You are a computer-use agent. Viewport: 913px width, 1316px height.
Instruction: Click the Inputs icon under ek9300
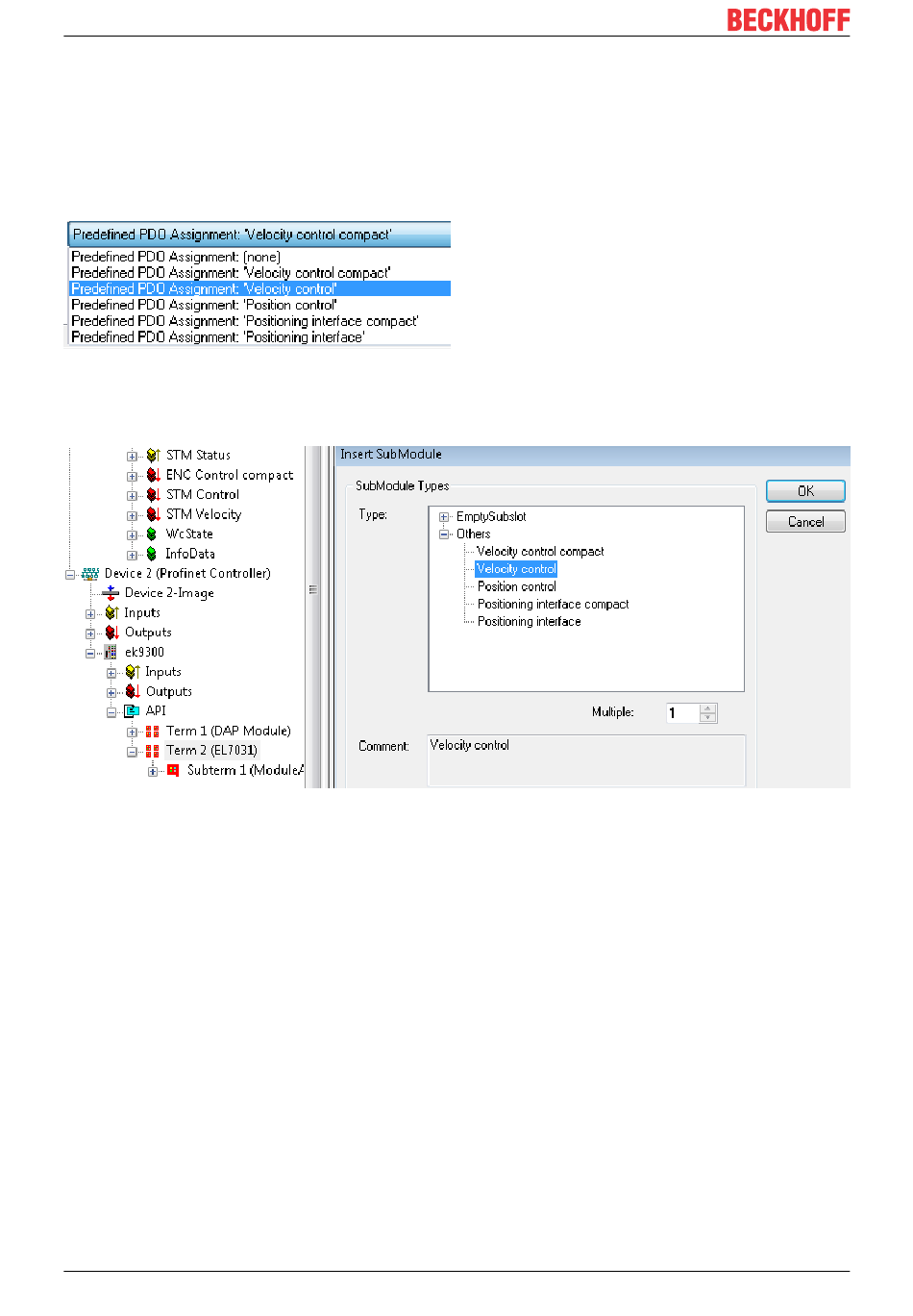click(133, 672)
